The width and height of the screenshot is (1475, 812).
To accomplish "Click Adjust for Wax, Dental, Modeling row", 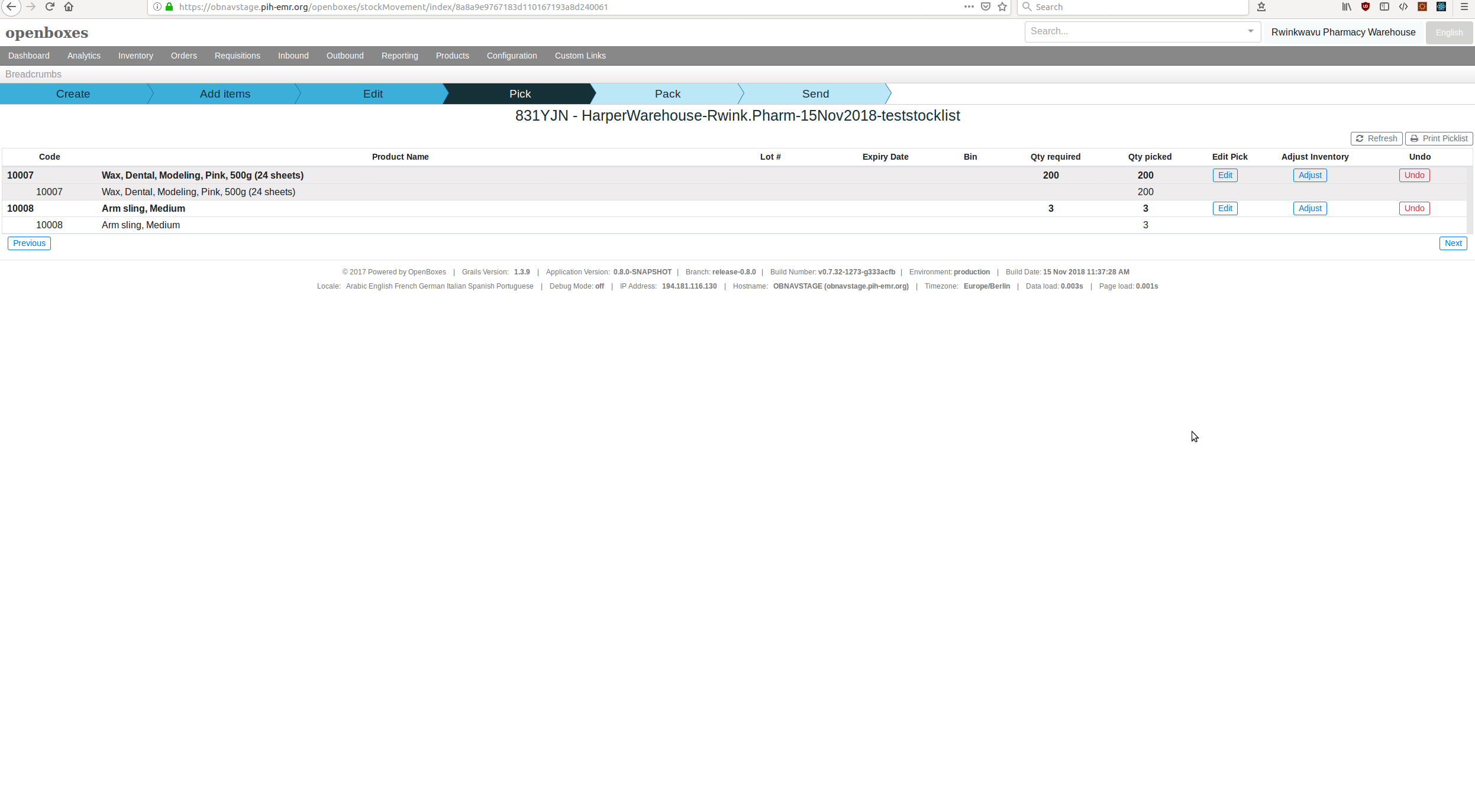I will (1310, 175).
